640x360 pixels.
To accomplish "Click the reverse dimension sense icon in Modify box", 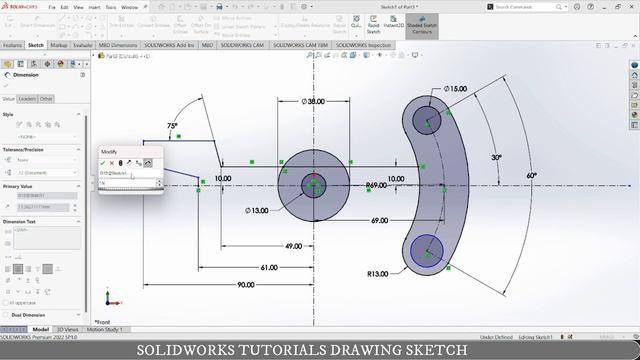I will [129, 163].
